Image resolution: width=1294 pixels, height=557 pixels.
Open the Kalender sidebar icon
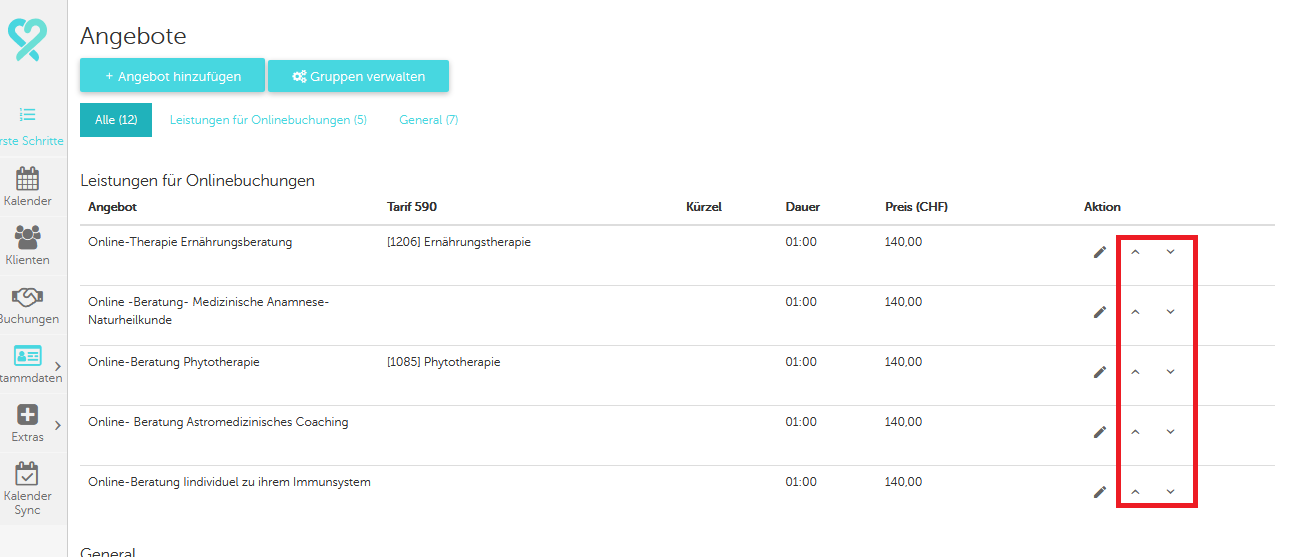point(28,180)
